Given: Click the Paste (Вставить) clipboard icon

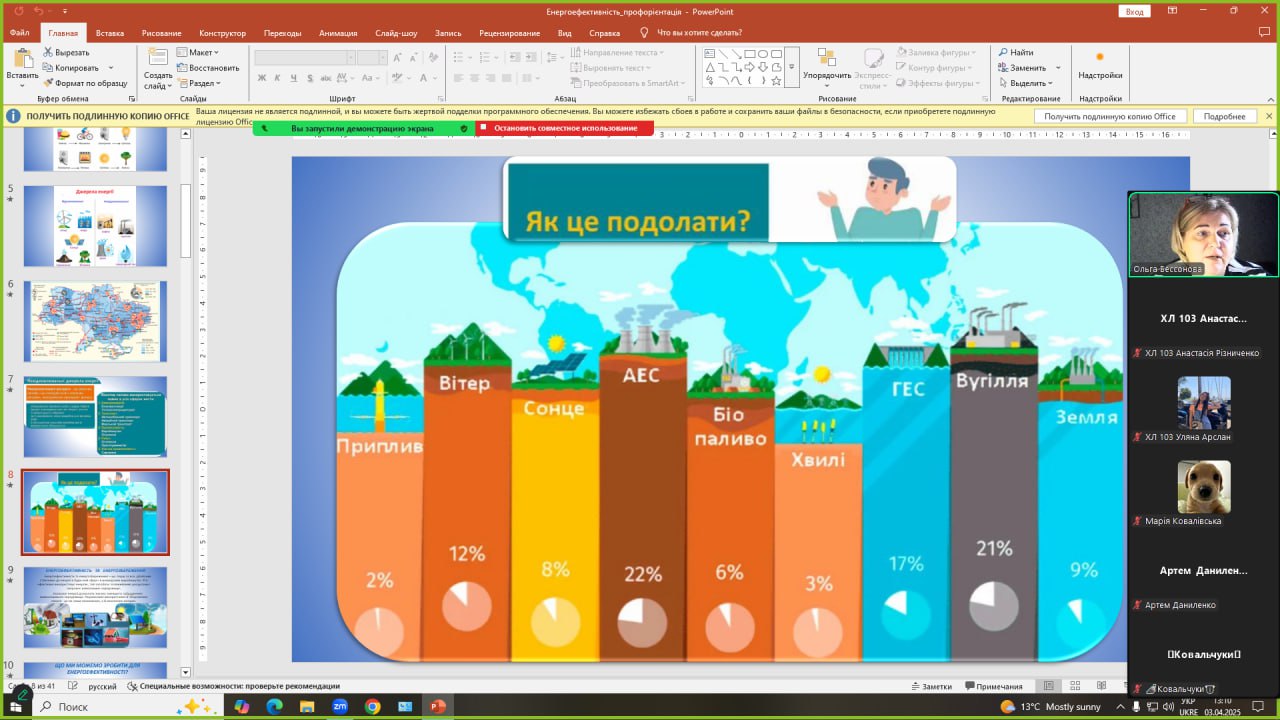Looking at the screenshot, I should [22, 59].
